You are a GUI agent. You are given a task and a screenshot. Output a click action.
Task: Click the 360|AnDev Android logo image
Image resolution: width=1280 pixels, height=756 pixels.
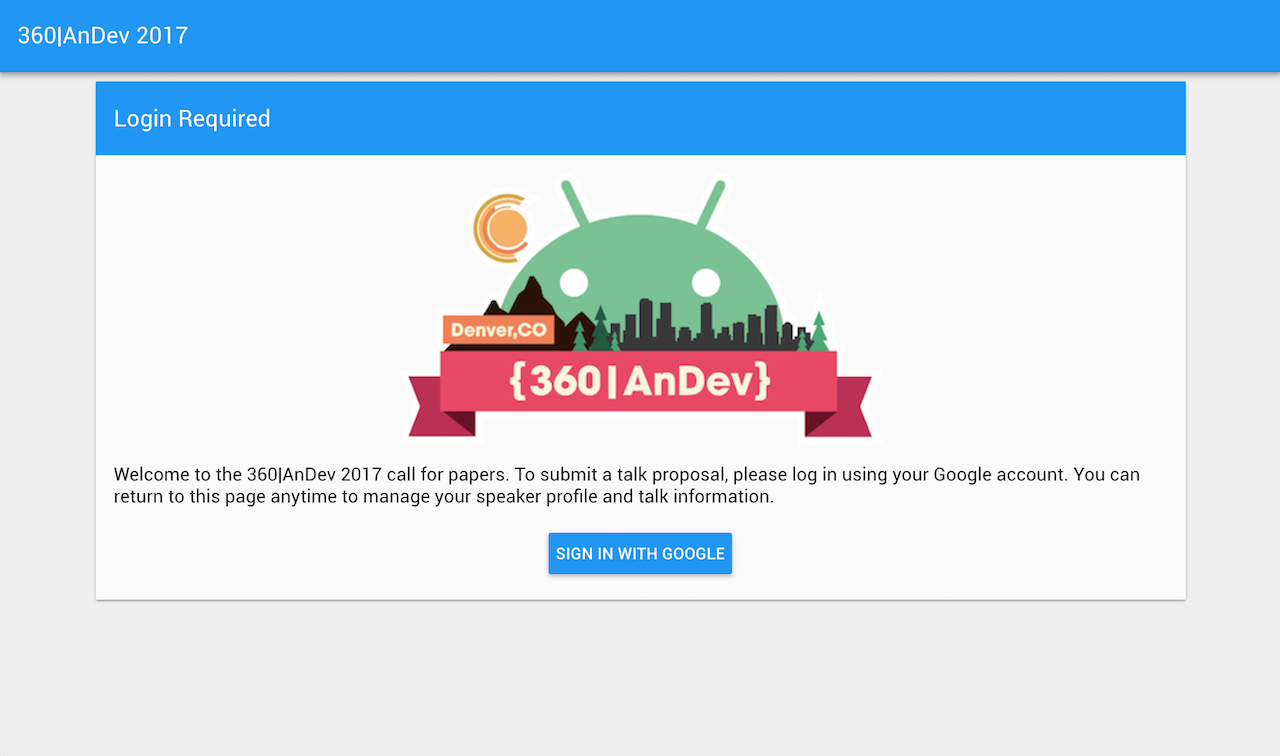(640, 310)
